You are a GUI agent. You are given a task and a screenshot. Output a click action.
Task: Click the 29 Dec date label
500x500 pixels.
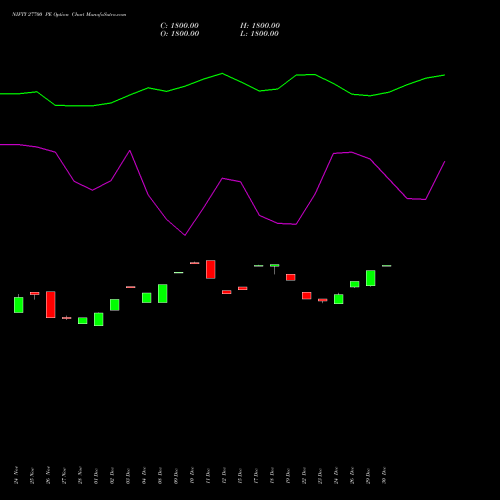pos(368,475)
